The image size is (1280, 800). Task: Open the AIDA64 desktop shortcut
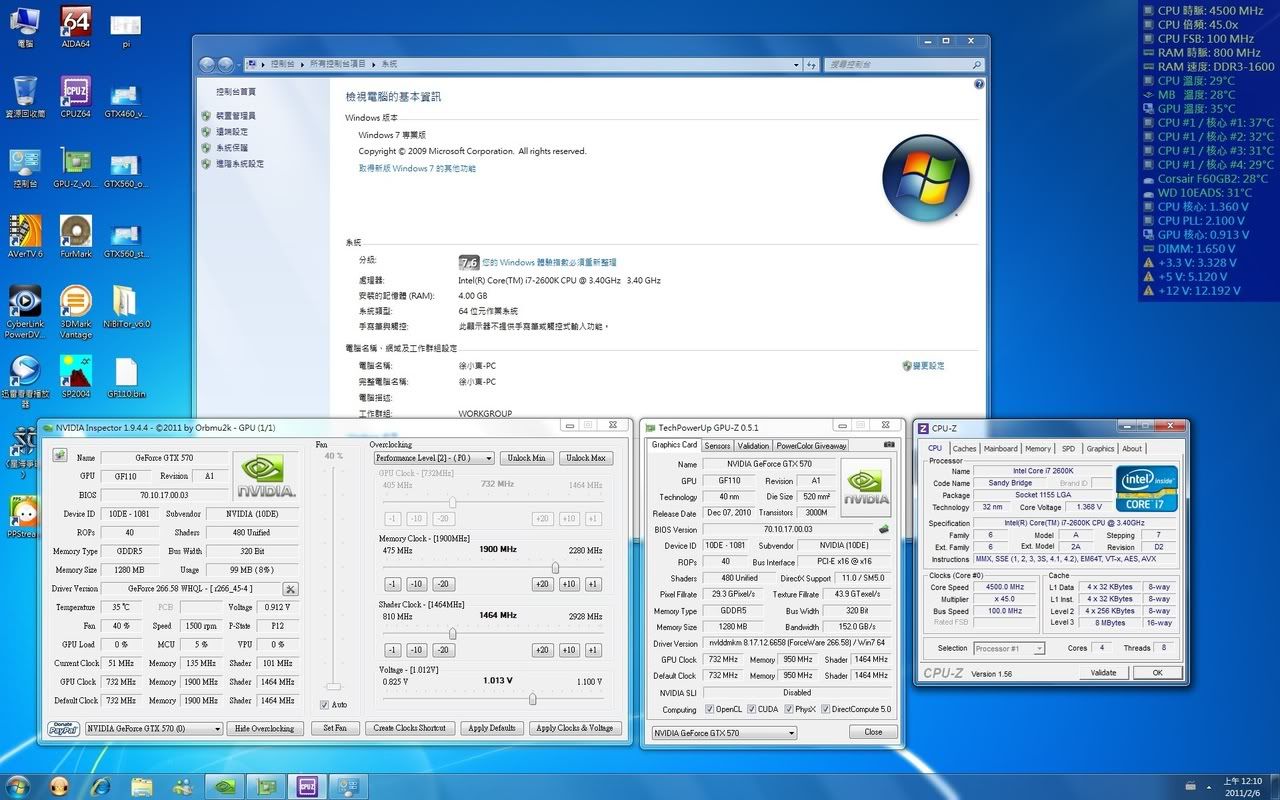pos(76,22)
